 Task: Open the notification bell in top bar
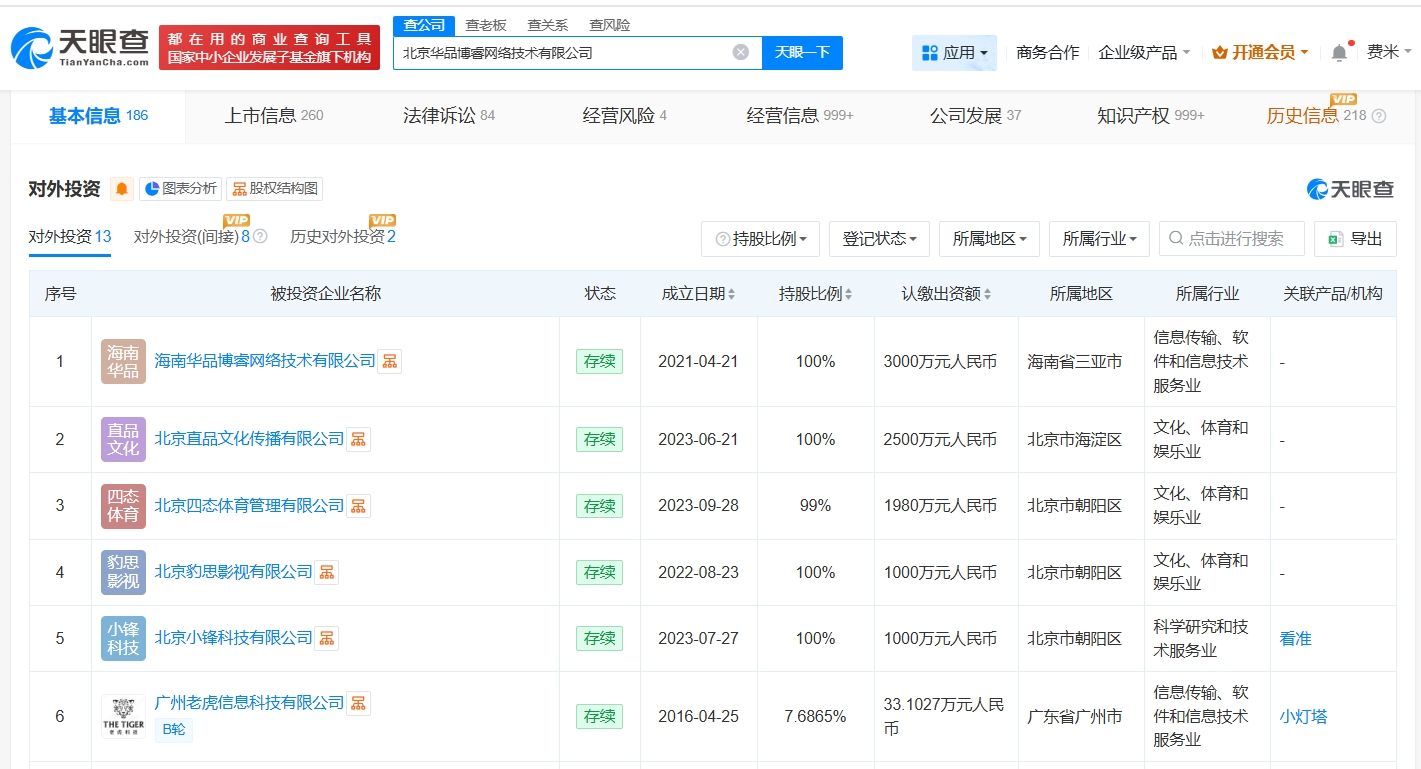point(1339,53)
